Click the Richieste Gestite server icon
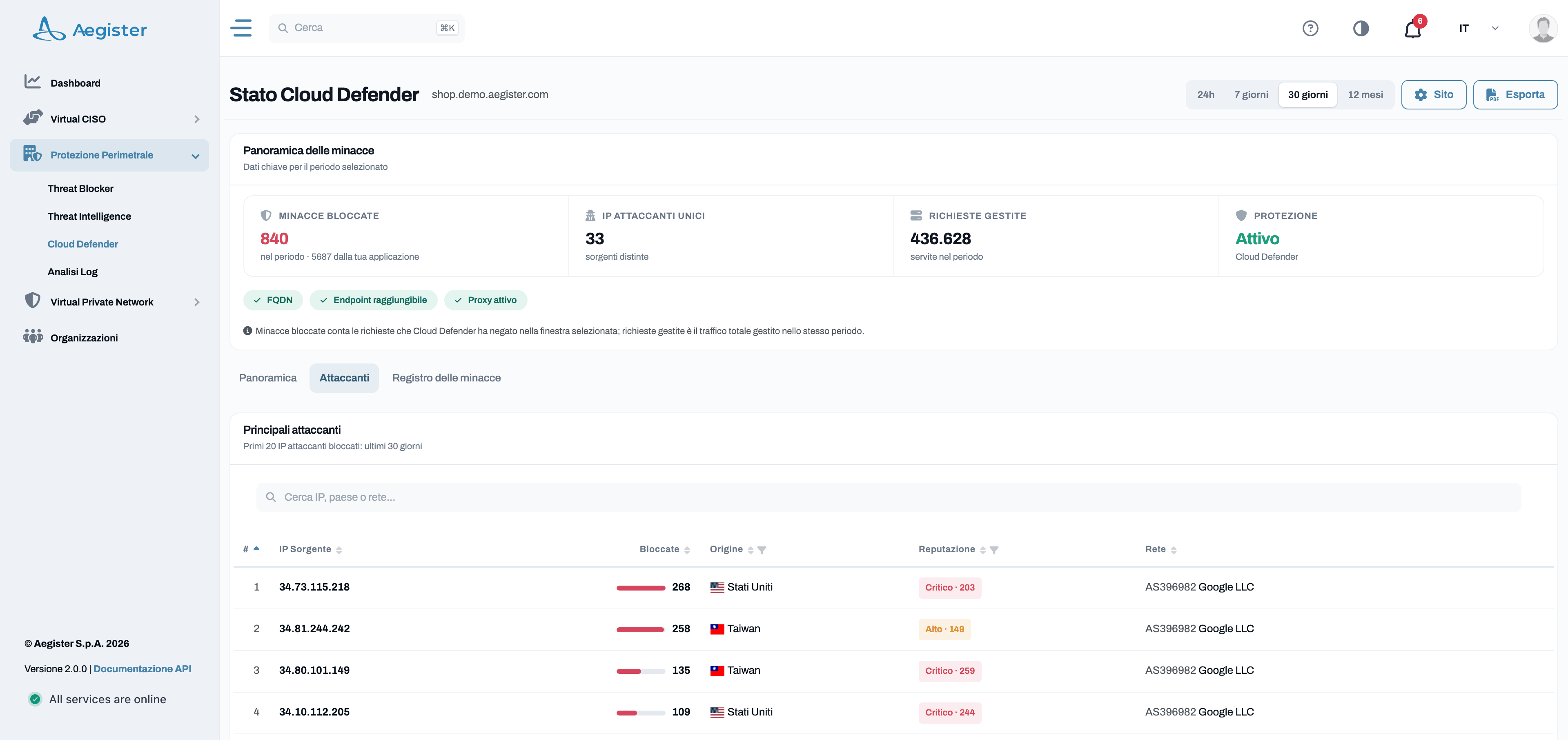This screenshot has height=740, width=1568. click(x=916, y=216)
